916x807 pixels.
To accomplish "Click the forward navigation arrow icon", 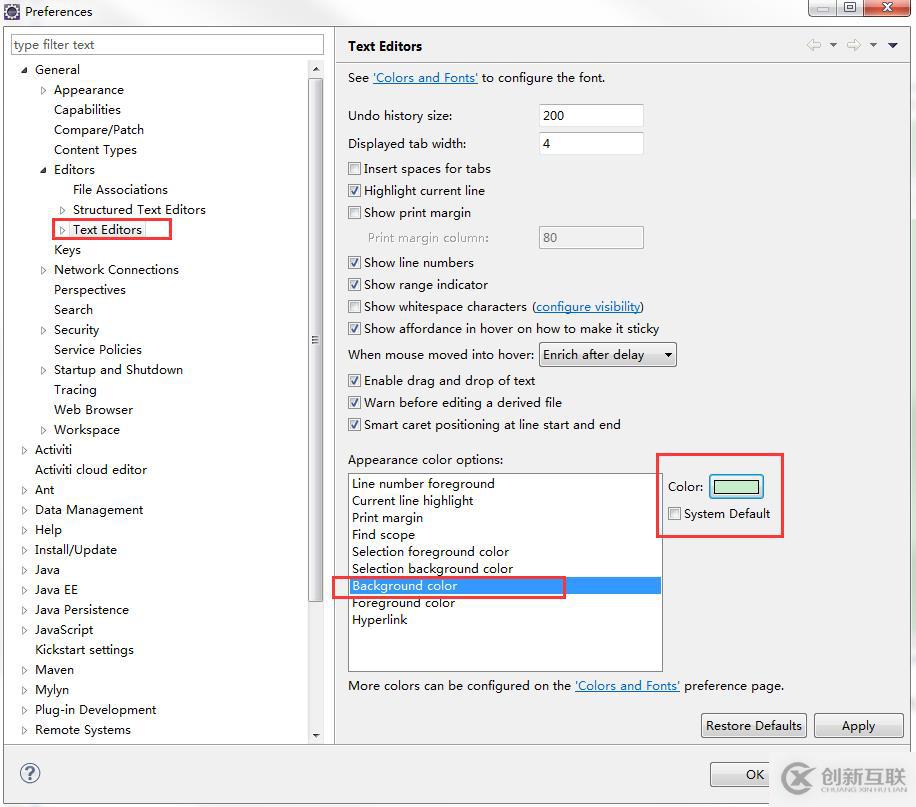I will click(x=853, y=45).
